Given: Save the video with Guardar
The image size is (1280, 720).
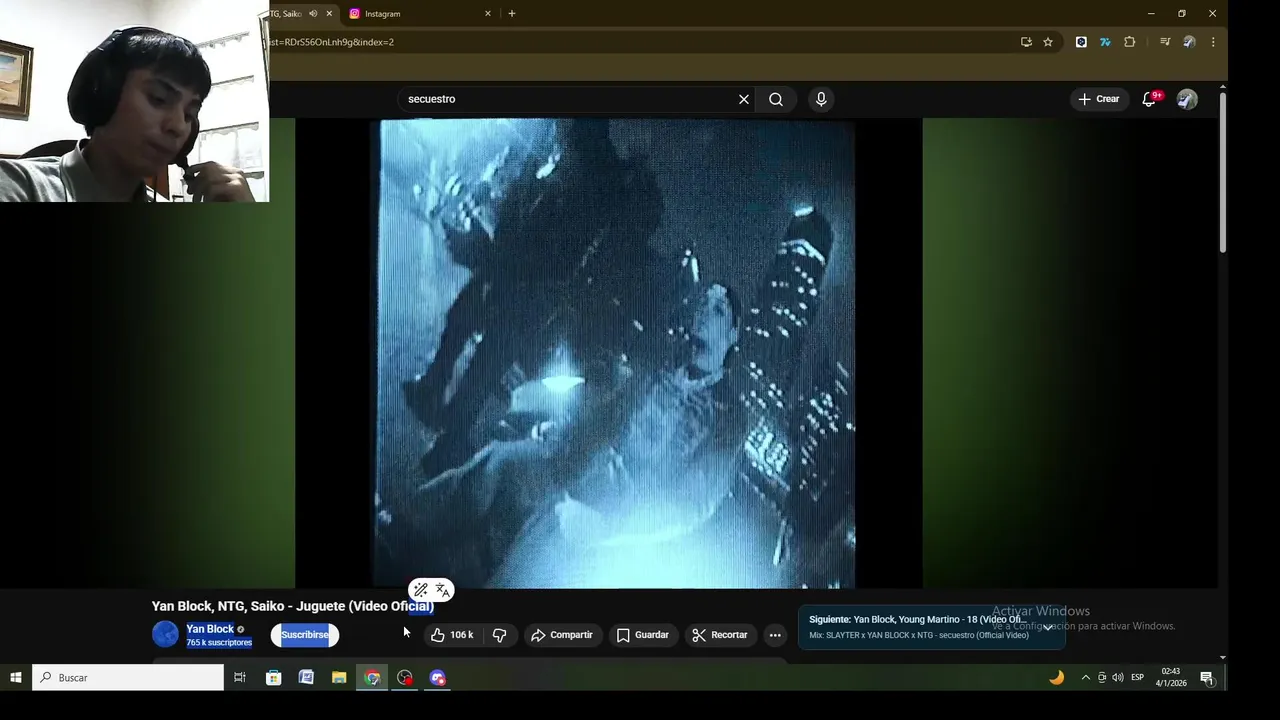Looking at the screenshot, I should click(x=642, y=635).
